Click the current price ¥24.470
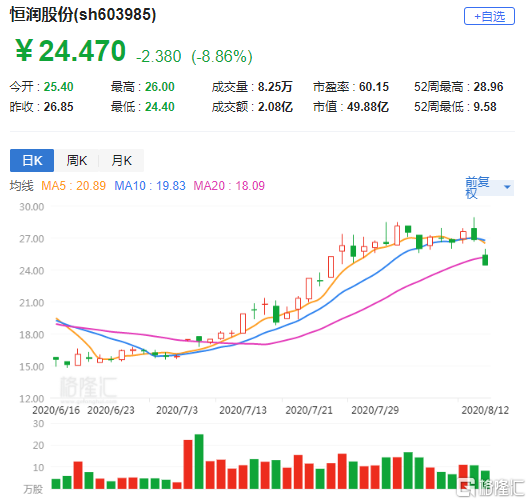 coord(71,51)
